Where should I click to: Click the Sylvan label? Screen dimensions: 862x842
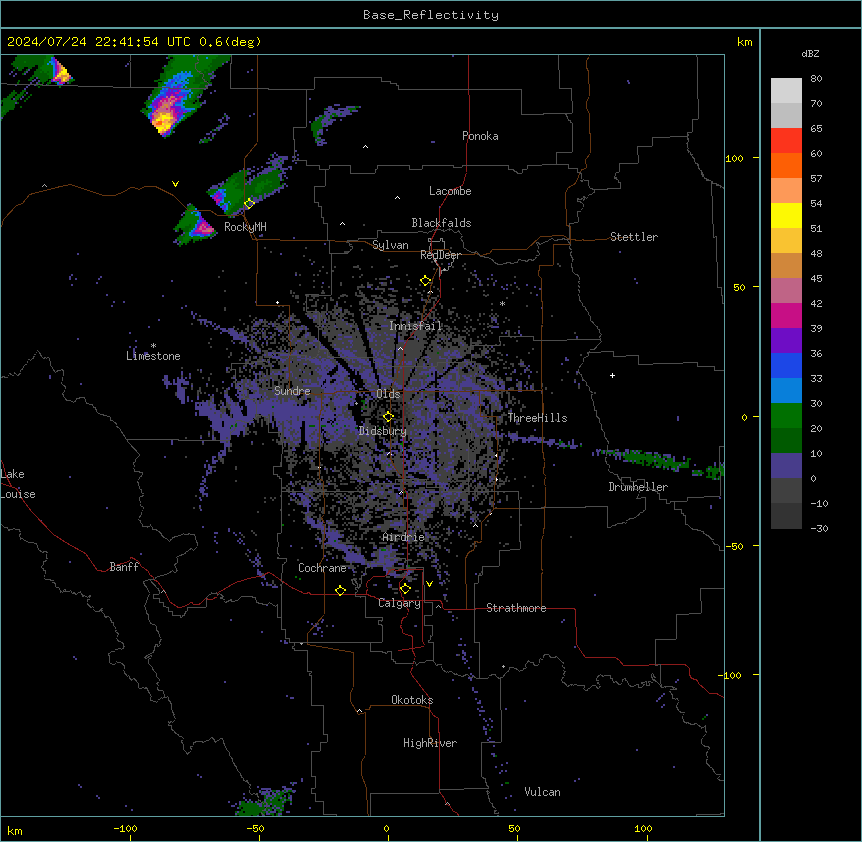pos(390,245)
